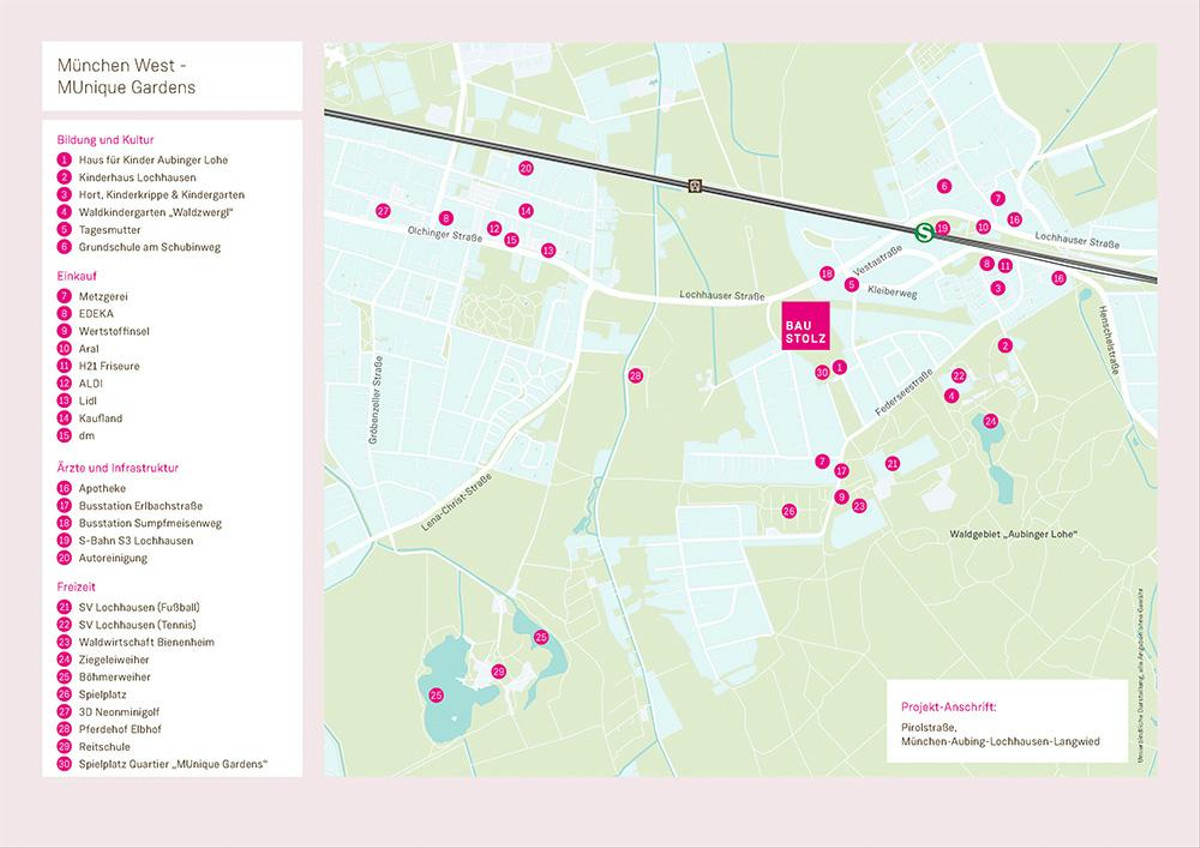This screenshot has height=848, width=1200.
Task: Click the München West - MUnique Gardens title
Action: pos(126,76)
